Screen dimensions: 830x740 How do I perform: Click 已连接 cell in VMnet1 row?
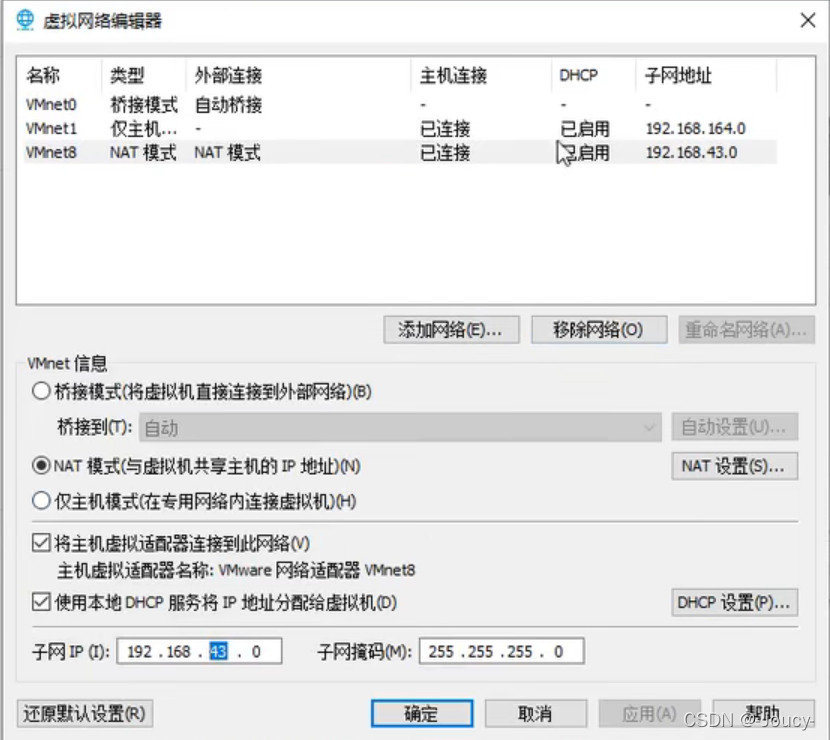pyautogui.click(x=445, y=128)
